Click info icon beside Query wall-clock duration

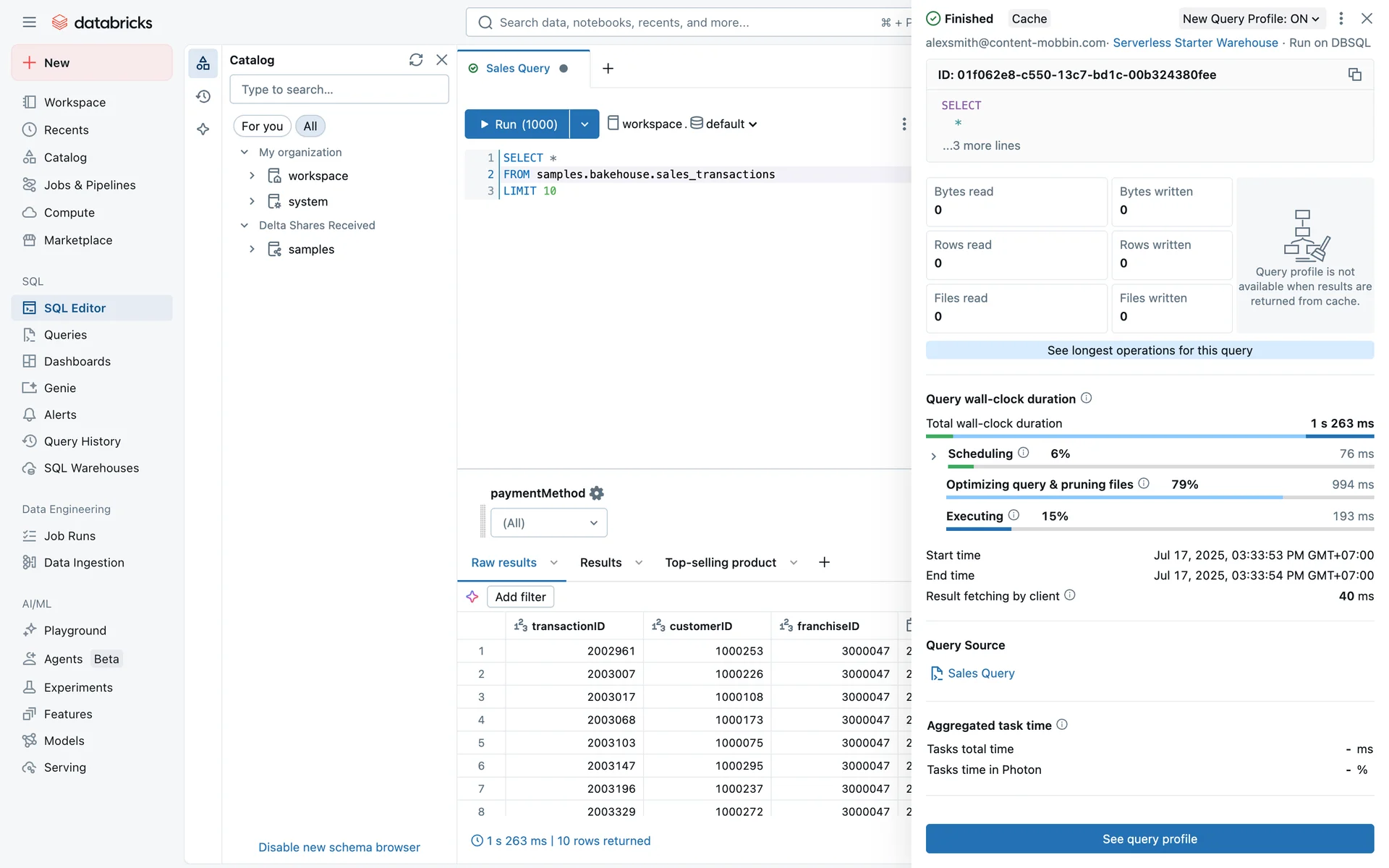(x=1086, y=399)
